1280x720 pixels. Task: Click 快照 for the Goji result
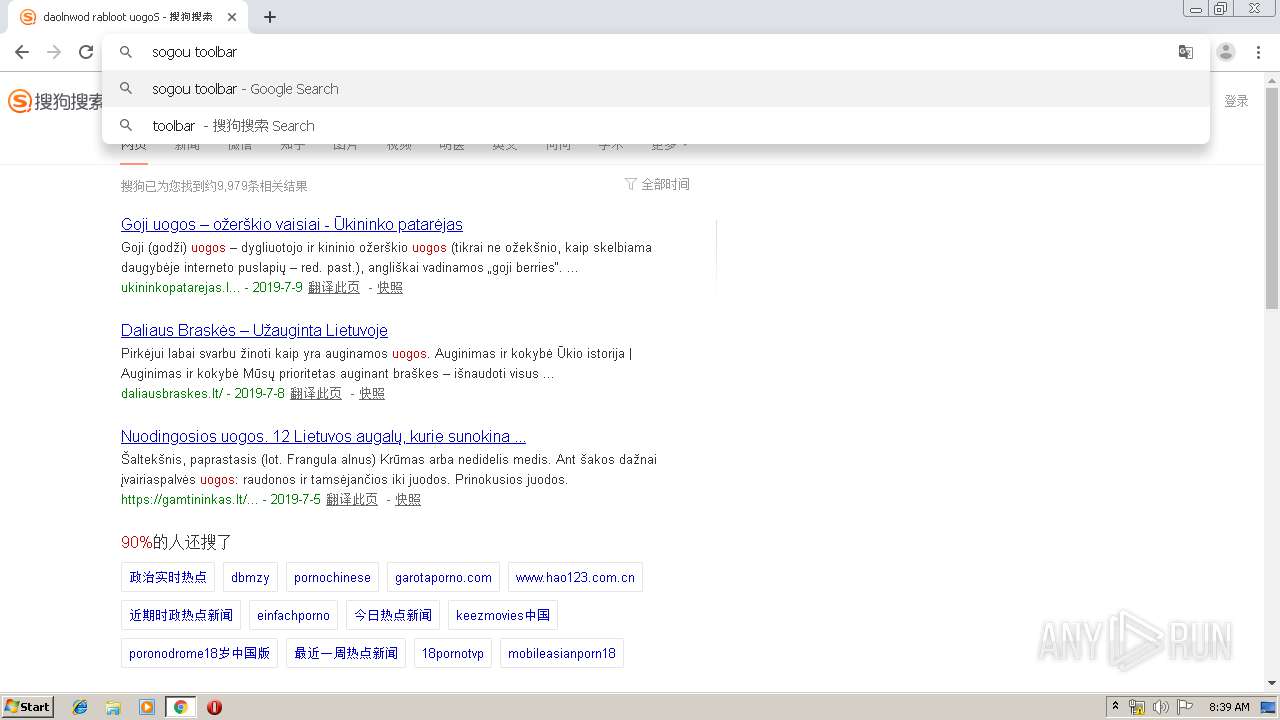point(390,287)
